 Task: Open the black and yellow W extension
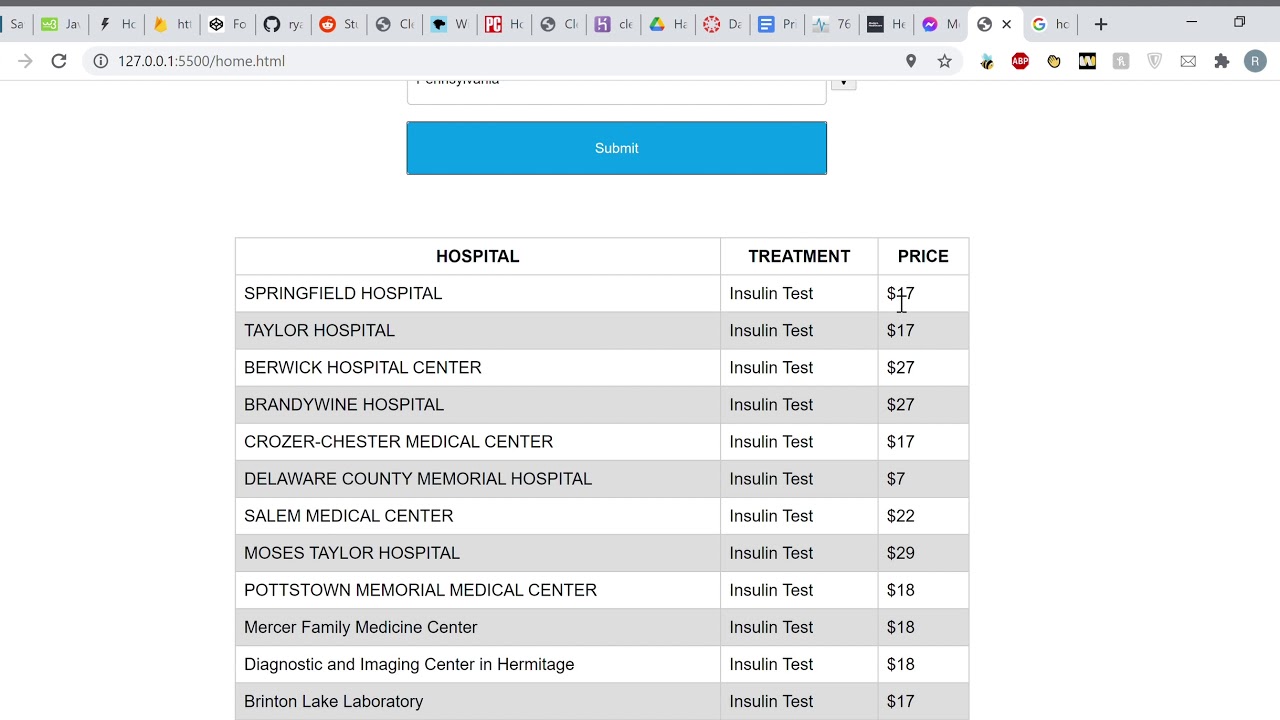(x=1087, y=61)
